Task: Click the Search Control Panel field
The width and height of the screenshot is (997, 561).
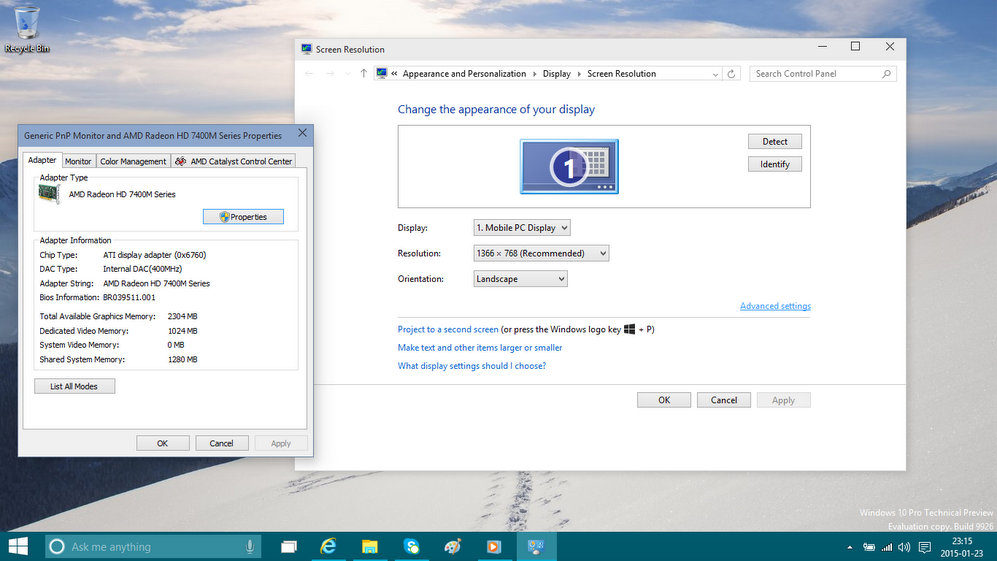Action: [815, 74]
